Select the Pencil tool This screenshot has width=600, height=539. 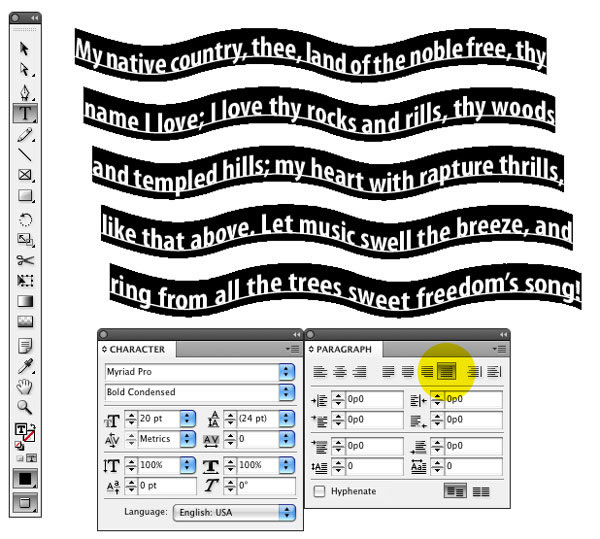pyautogui.click(x=24, y=135)
